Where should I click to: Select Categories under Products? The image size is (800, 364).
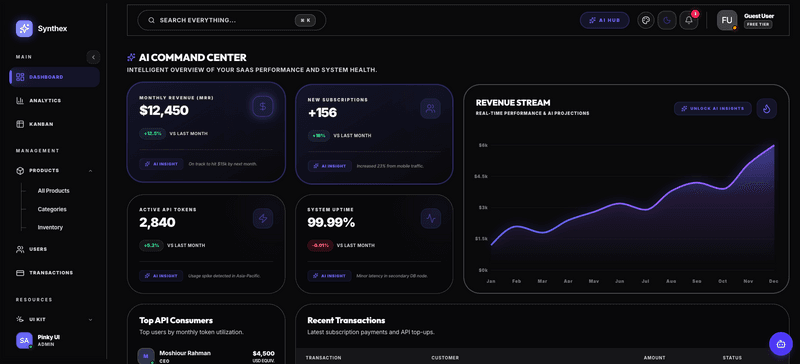[52, 209]
